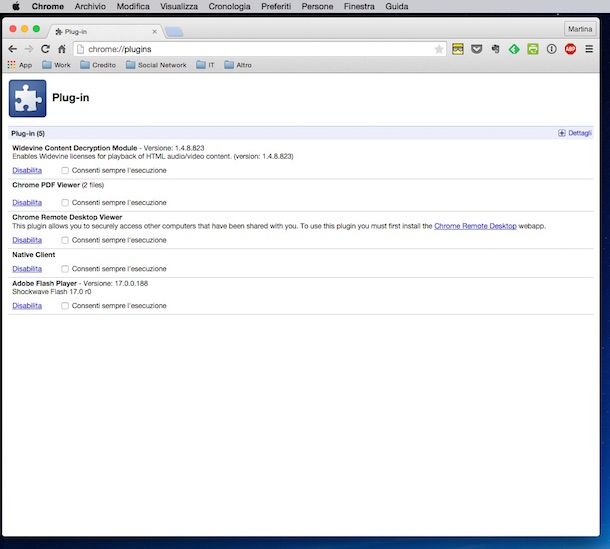The height and width of the screenshot is (549, 610).
Task: Open the Finestra menu
Action: pyautogui.click(x=359, y=6)
